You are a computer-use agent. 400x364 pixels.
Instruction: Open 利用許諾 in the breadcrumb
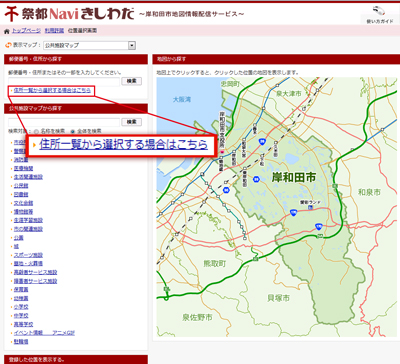(54, 31)
